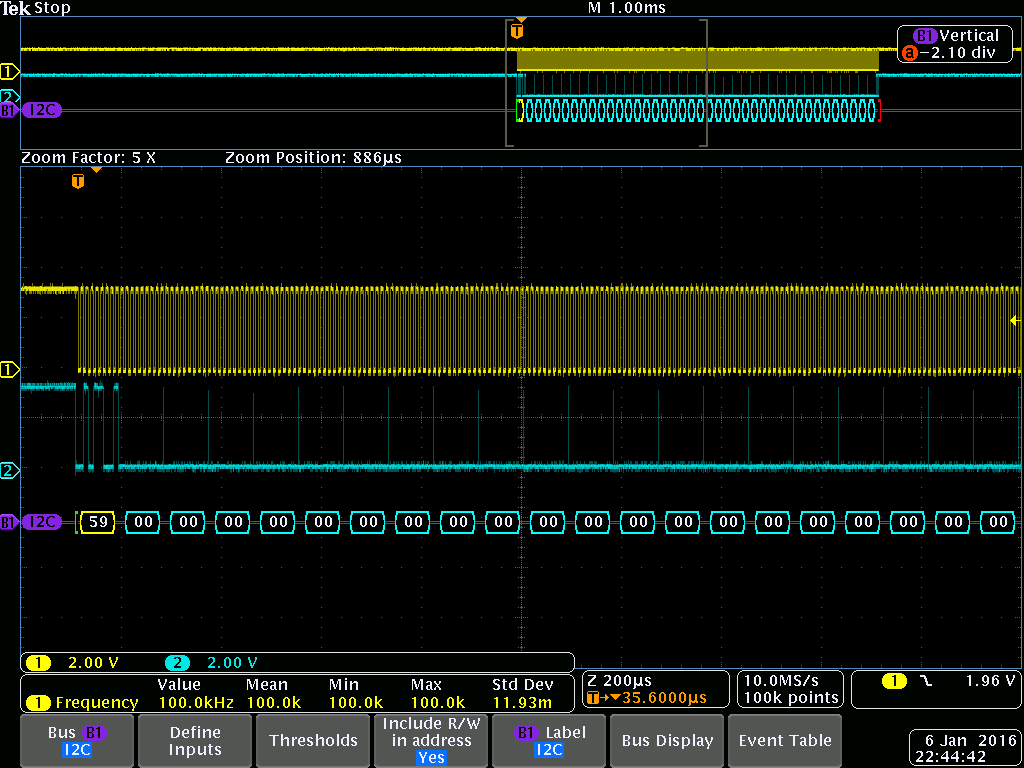The image size is (1024, 768).
Task: Click the channel 2 ground marker in the zoomed view
Action: (10, 470)
